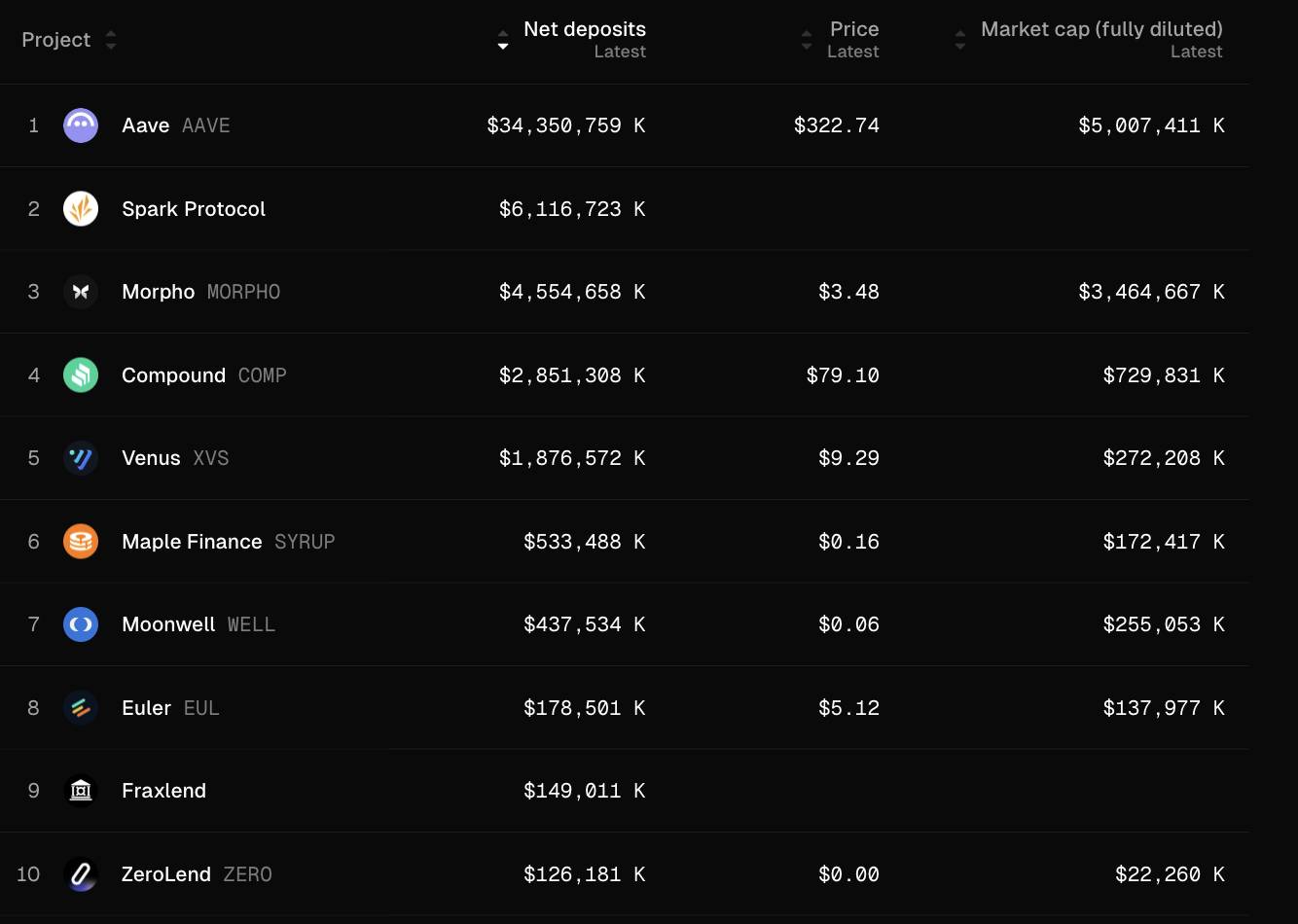Open the ZeroLend project link
Viewport: 1298px width, 924px height.
pyautogui.click(x=166, y=874)
